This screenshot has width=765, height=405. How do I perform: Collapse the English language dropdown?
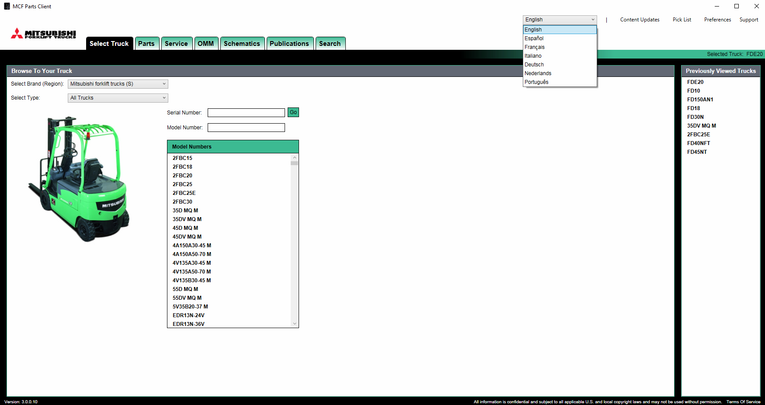coord(559,19)
